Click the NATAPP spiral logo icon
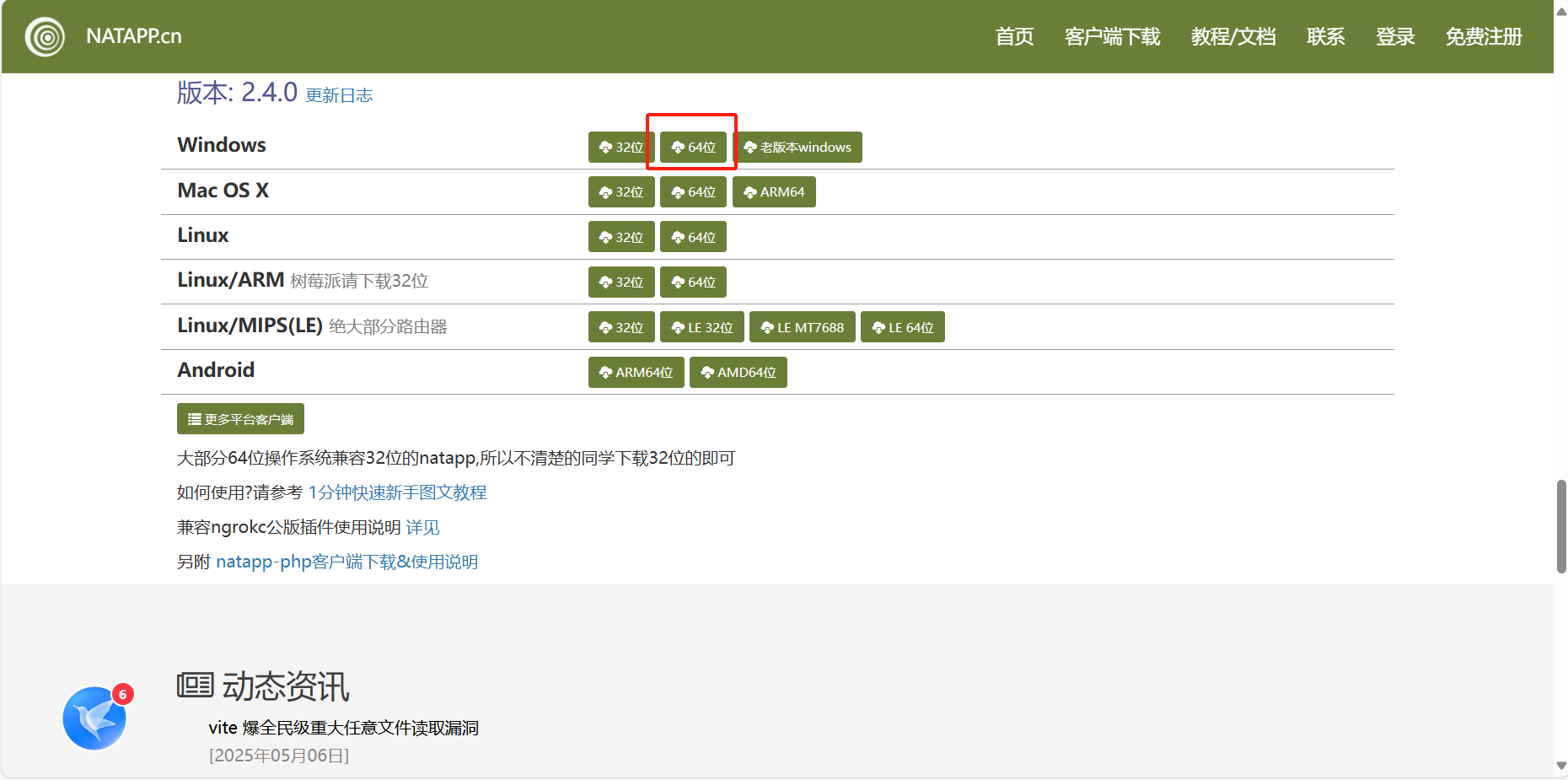The width and height of the screenshot is (1568, 780). 45,37
